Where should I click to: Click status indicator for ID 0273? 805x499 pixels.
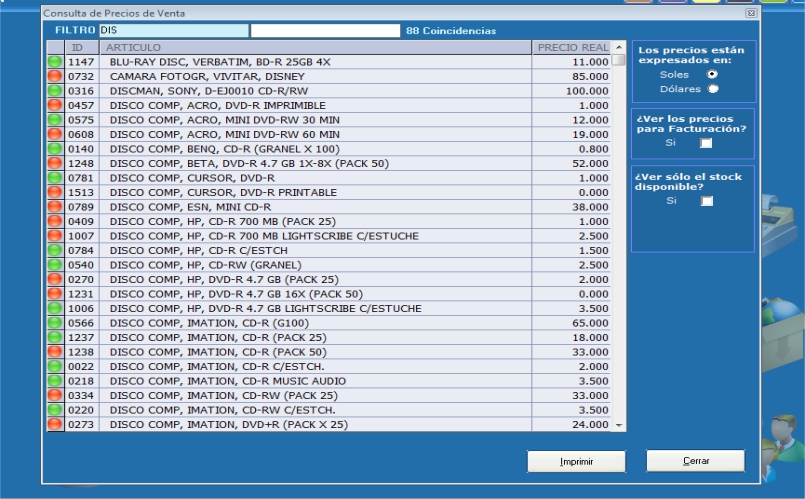click(54, 425)
